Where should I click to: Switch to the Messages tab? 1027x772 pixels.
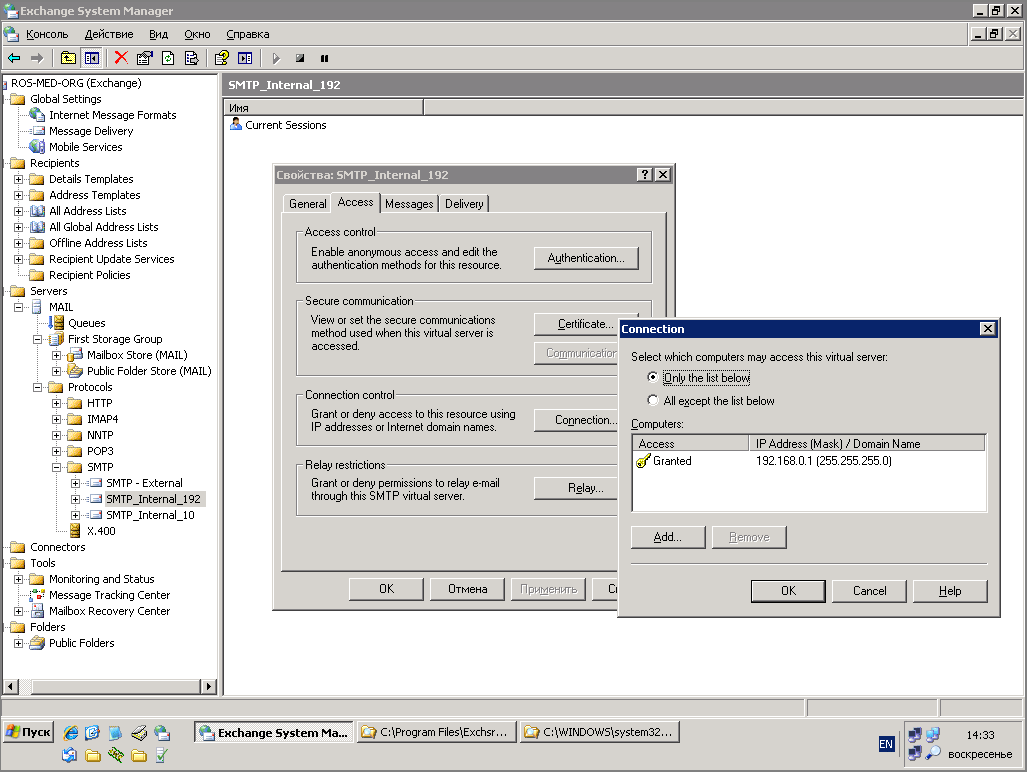pos(409,204)
